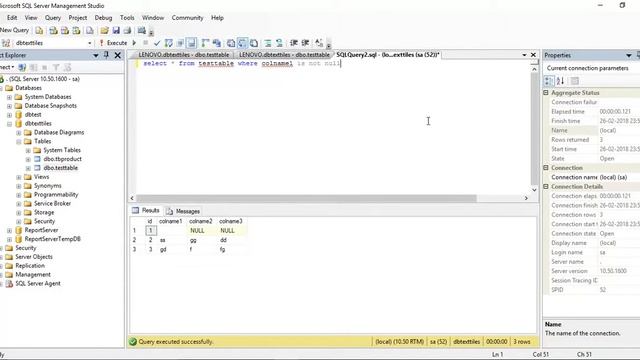Select the Results tab
640x360 pixels.
pyautogui.click(x=146, y=211)
